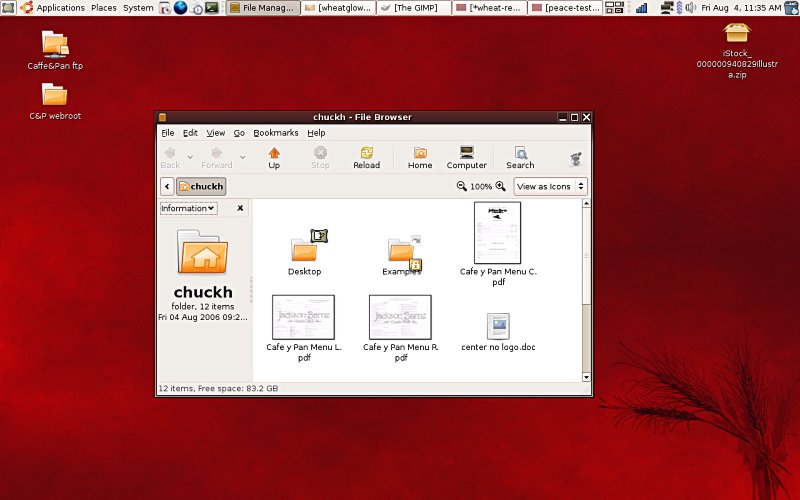The height and width of the screenshot is (500, 800).
Task: Expand the Information side pane dropdown
Action: click(x=188, y=208)
